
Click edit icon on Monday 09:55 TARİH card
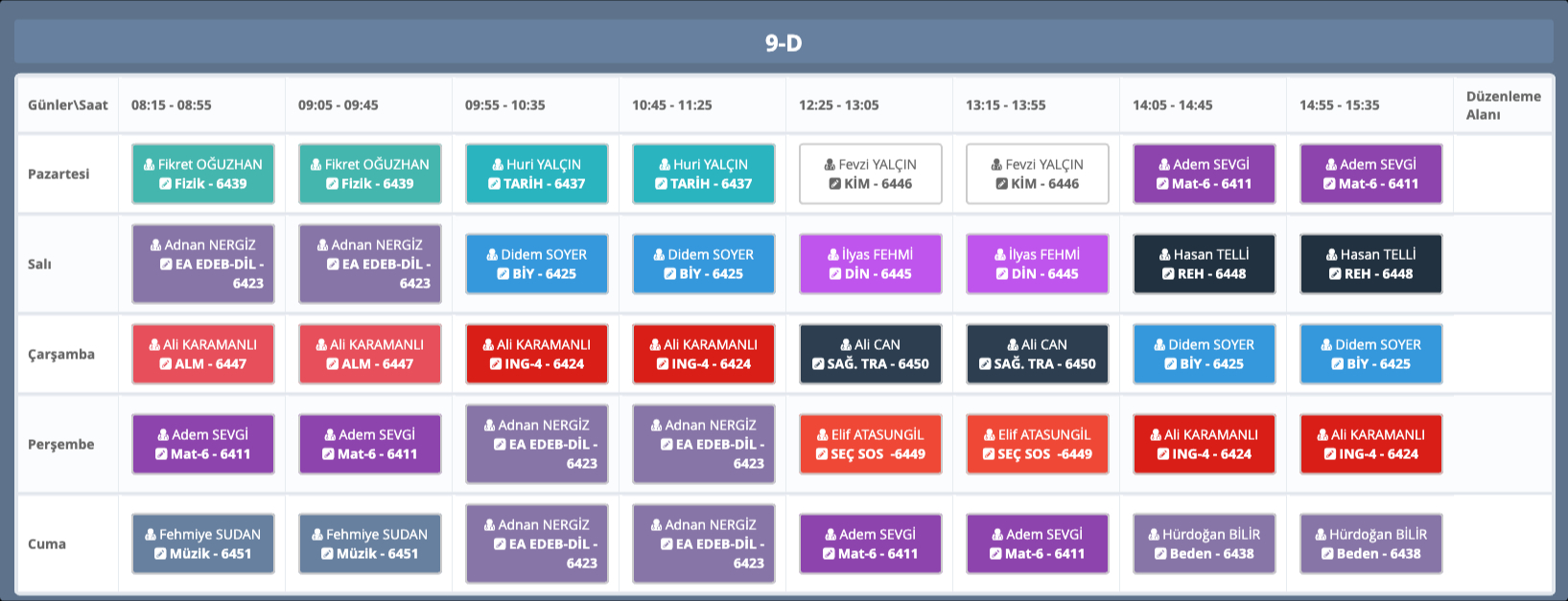point(495,184)
